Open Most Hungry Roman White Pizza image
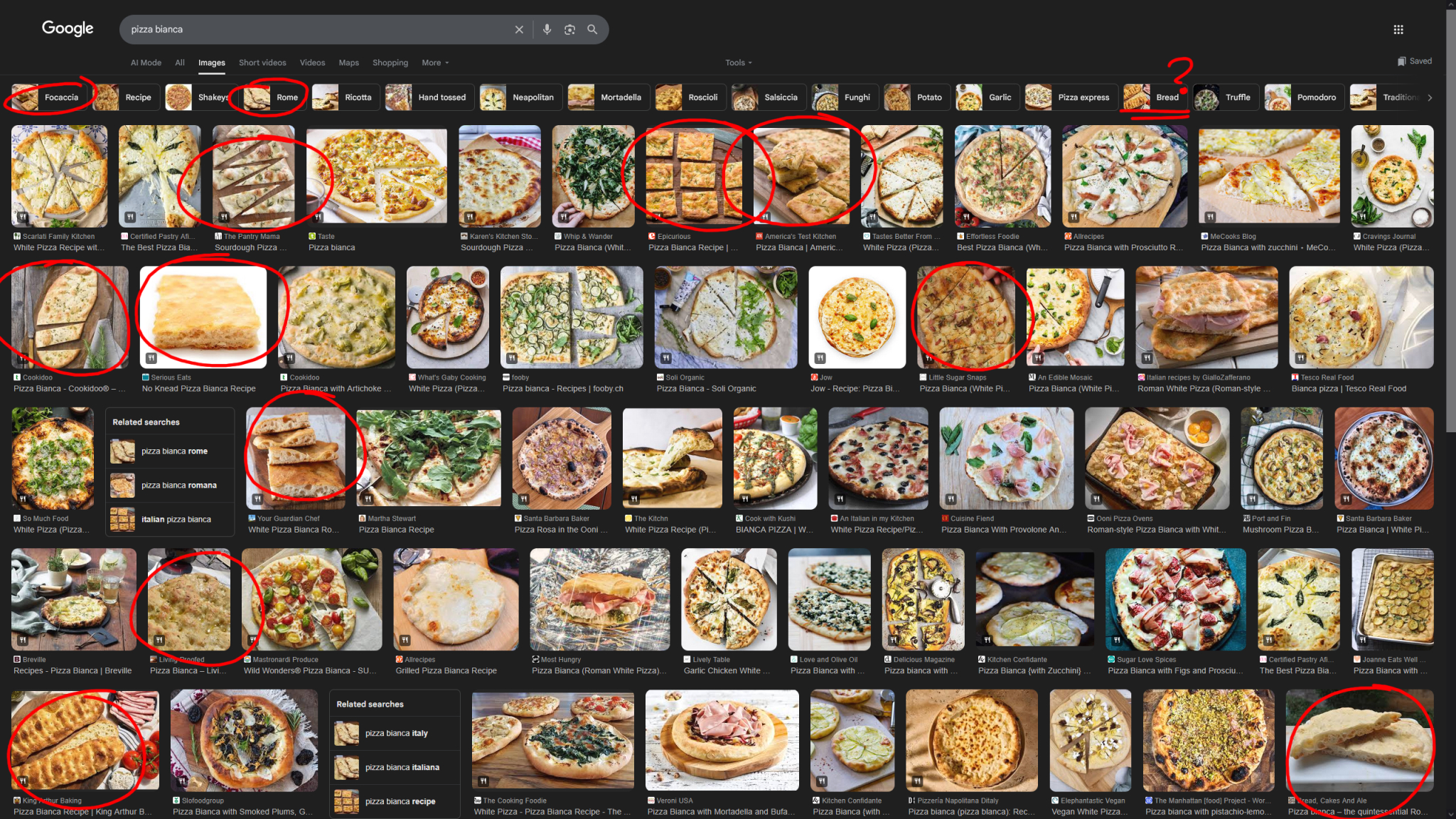Viewport: 1456px width, 819px height. 599,599
